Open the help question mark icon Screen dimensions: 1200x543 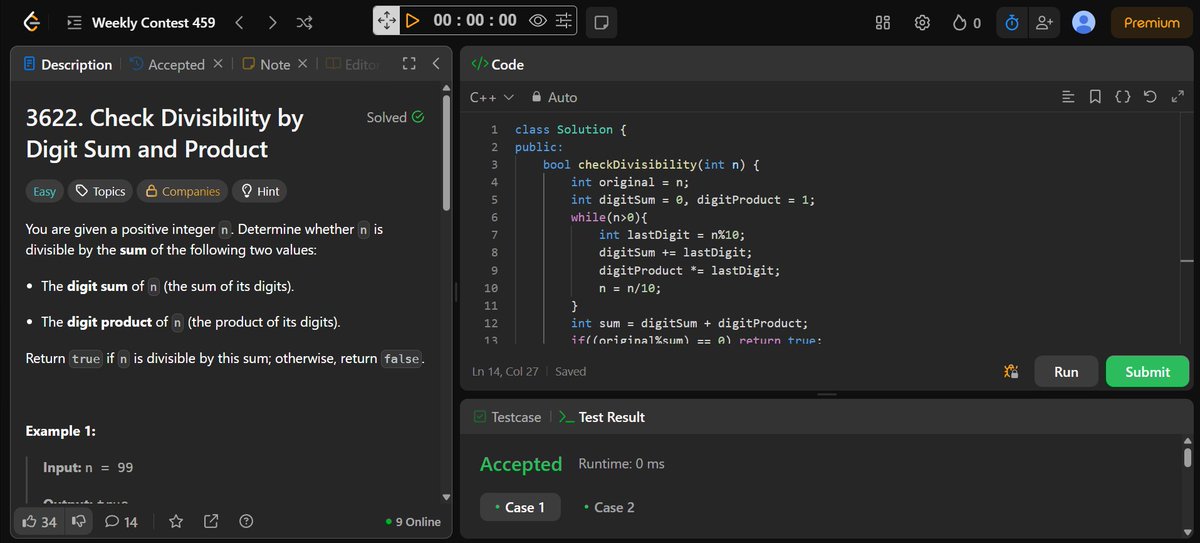click(x=246, y=521)
